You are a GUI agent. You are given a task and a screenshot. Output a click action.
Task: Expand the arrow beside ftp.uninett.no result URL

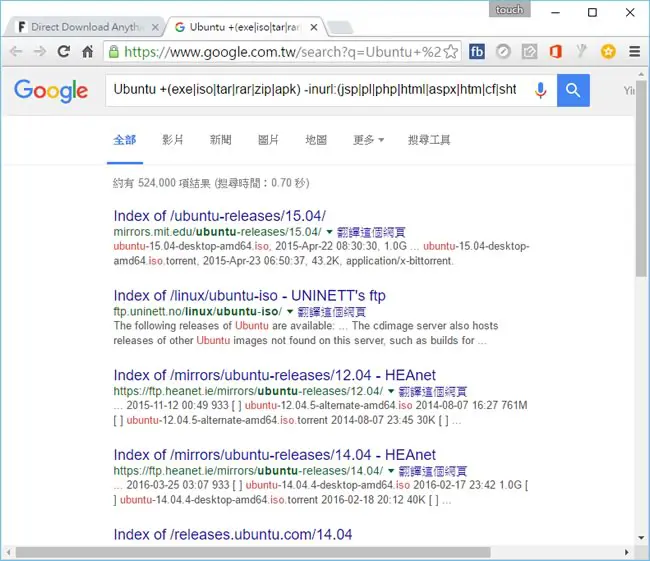[290, 311]
